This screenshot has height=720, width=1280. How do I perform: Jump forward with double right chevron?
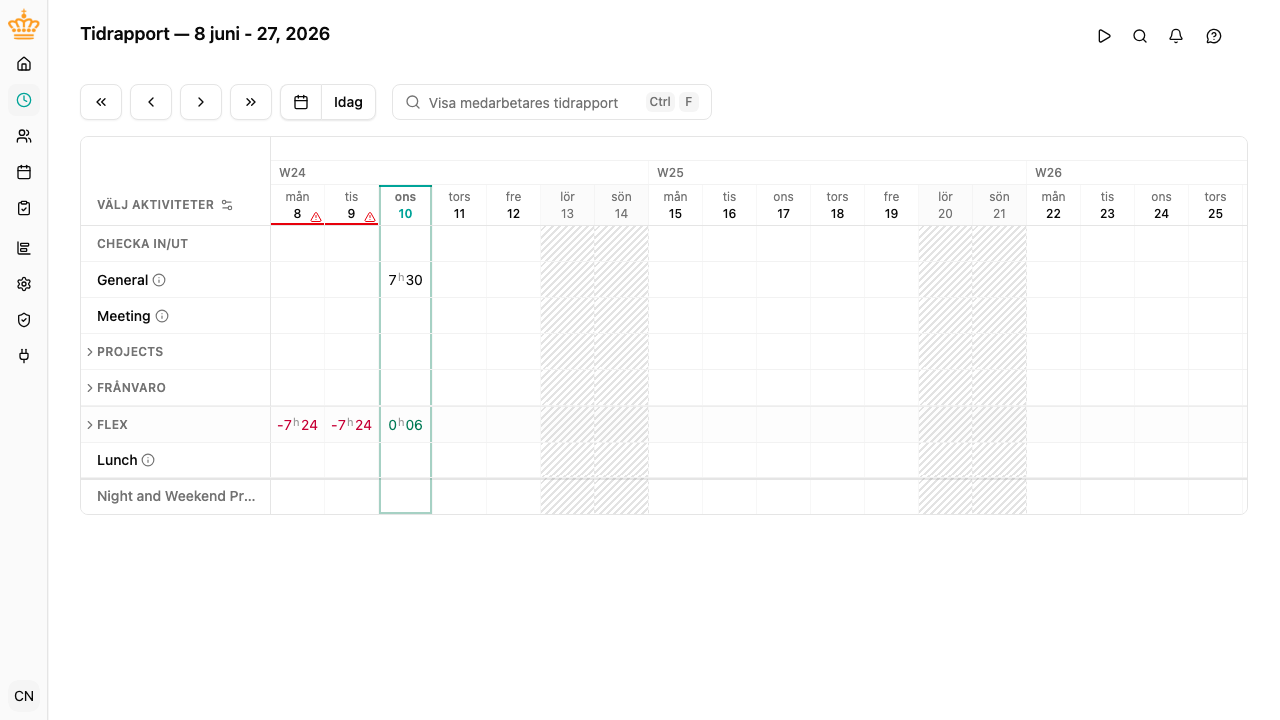pos(251,102)
